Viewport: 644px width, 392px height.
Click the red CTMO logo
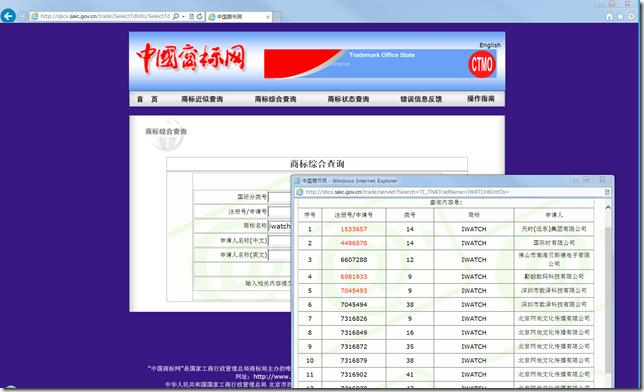pyautogui.click(x=482, y=64)
